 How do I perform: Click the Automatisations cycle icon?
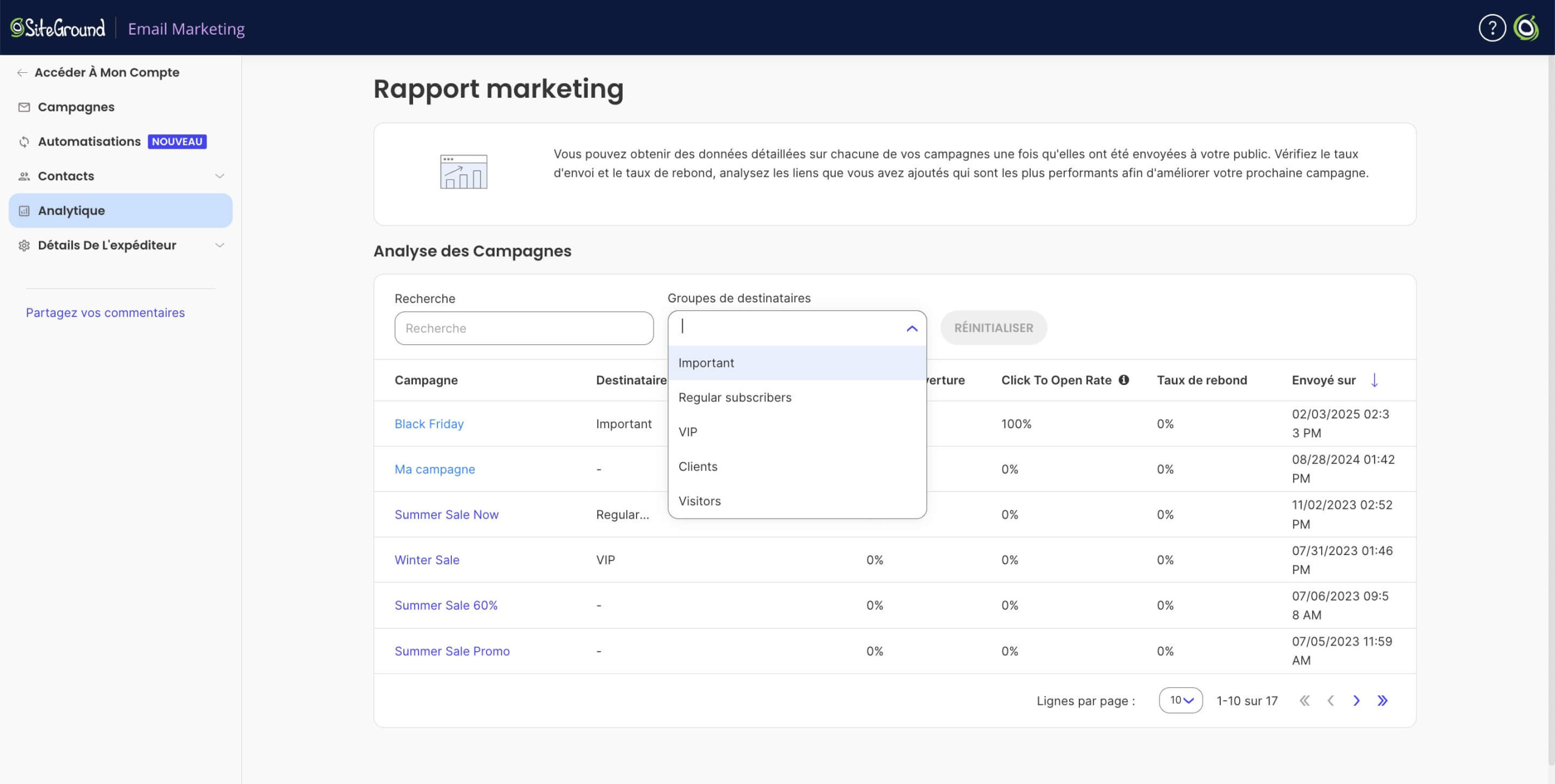pos(24,142)
